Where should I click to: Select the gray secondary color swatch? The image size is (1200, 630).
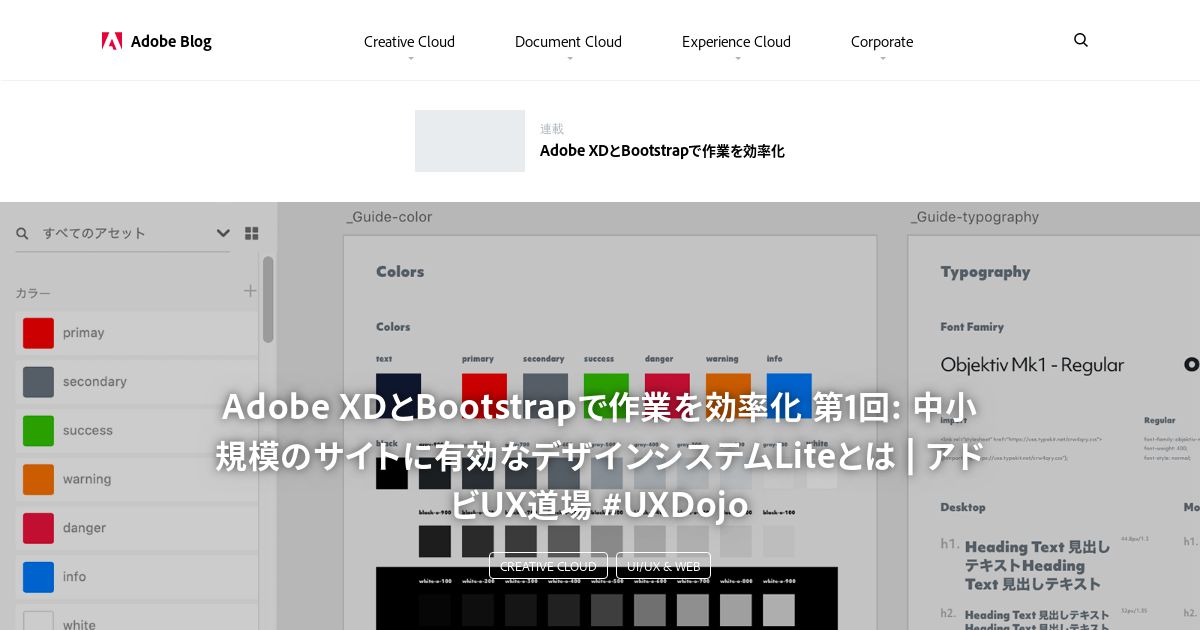[x=38, y=382]
